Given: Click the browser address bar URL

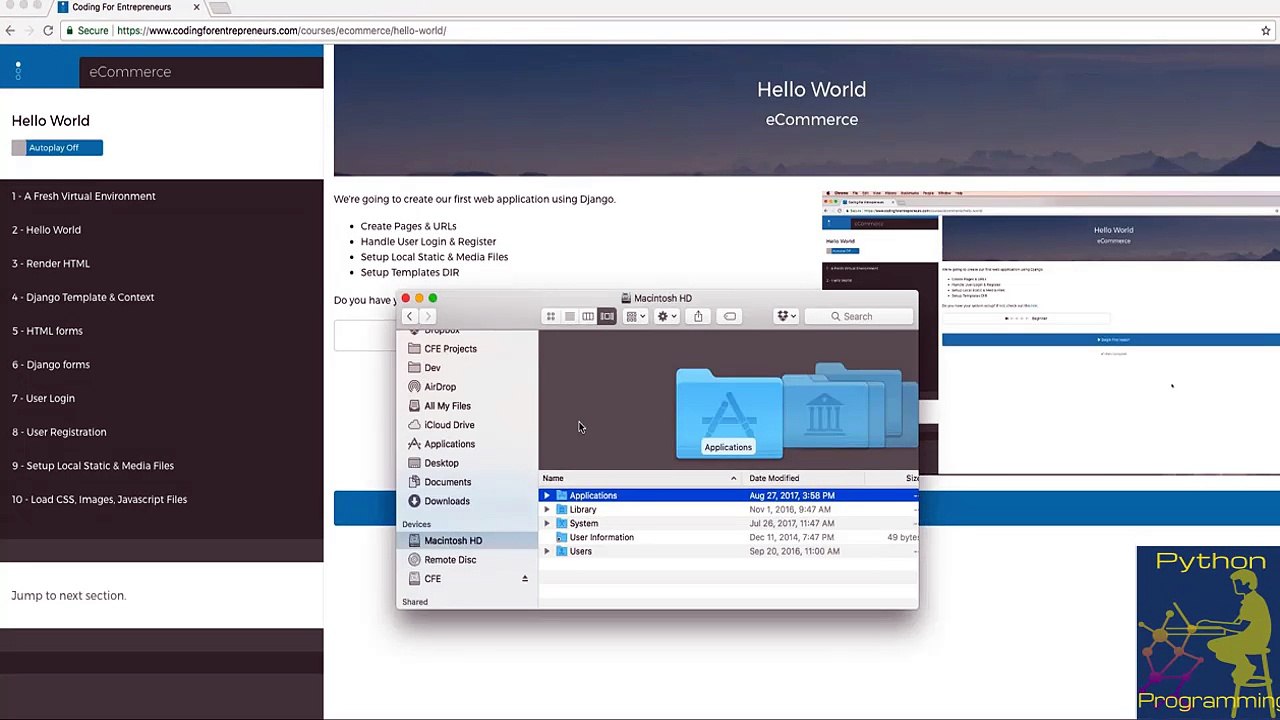Looking at the screenshot, I should tap(281, 31).
